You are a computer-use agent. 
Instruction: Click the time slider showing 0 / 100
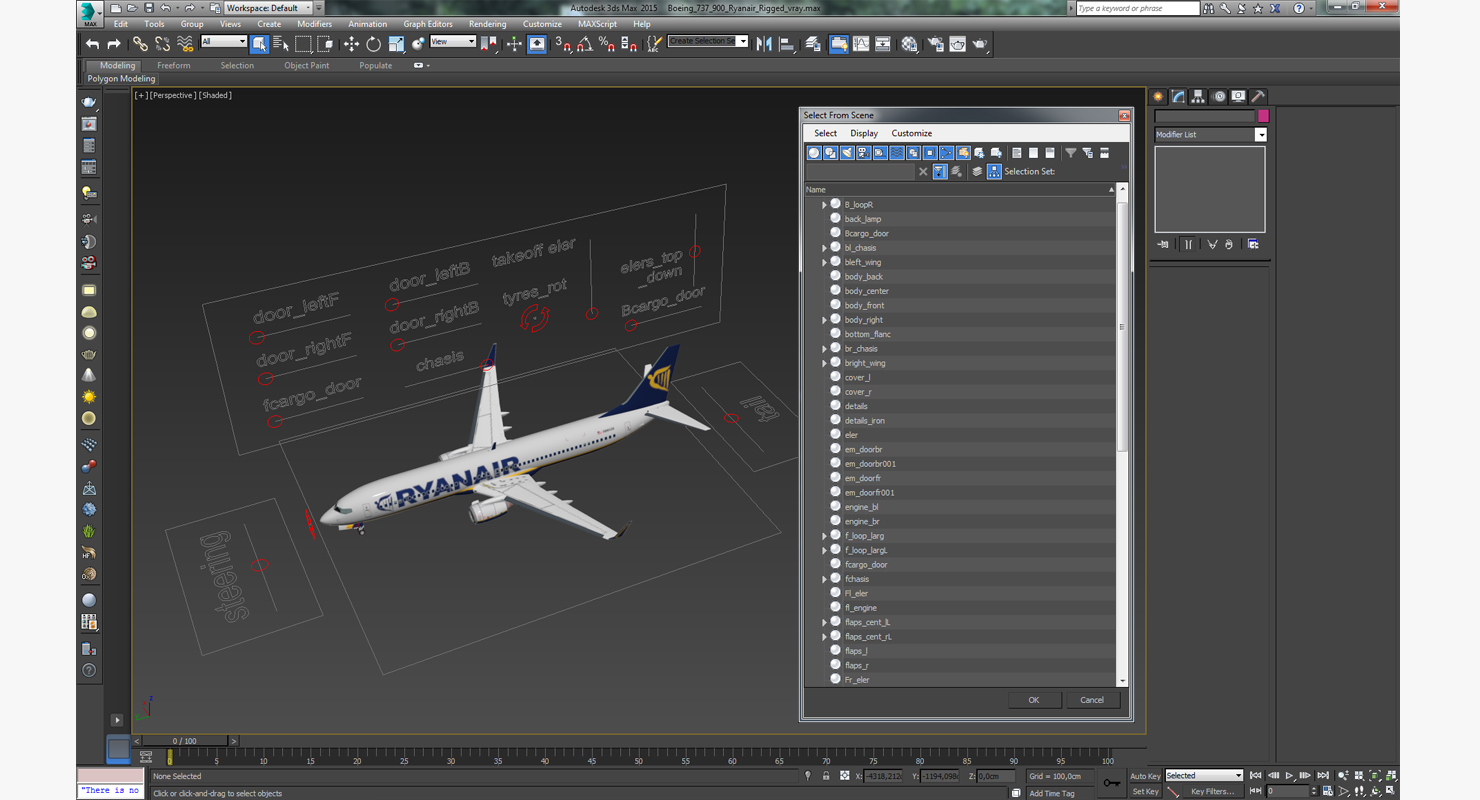coord(186,741)
